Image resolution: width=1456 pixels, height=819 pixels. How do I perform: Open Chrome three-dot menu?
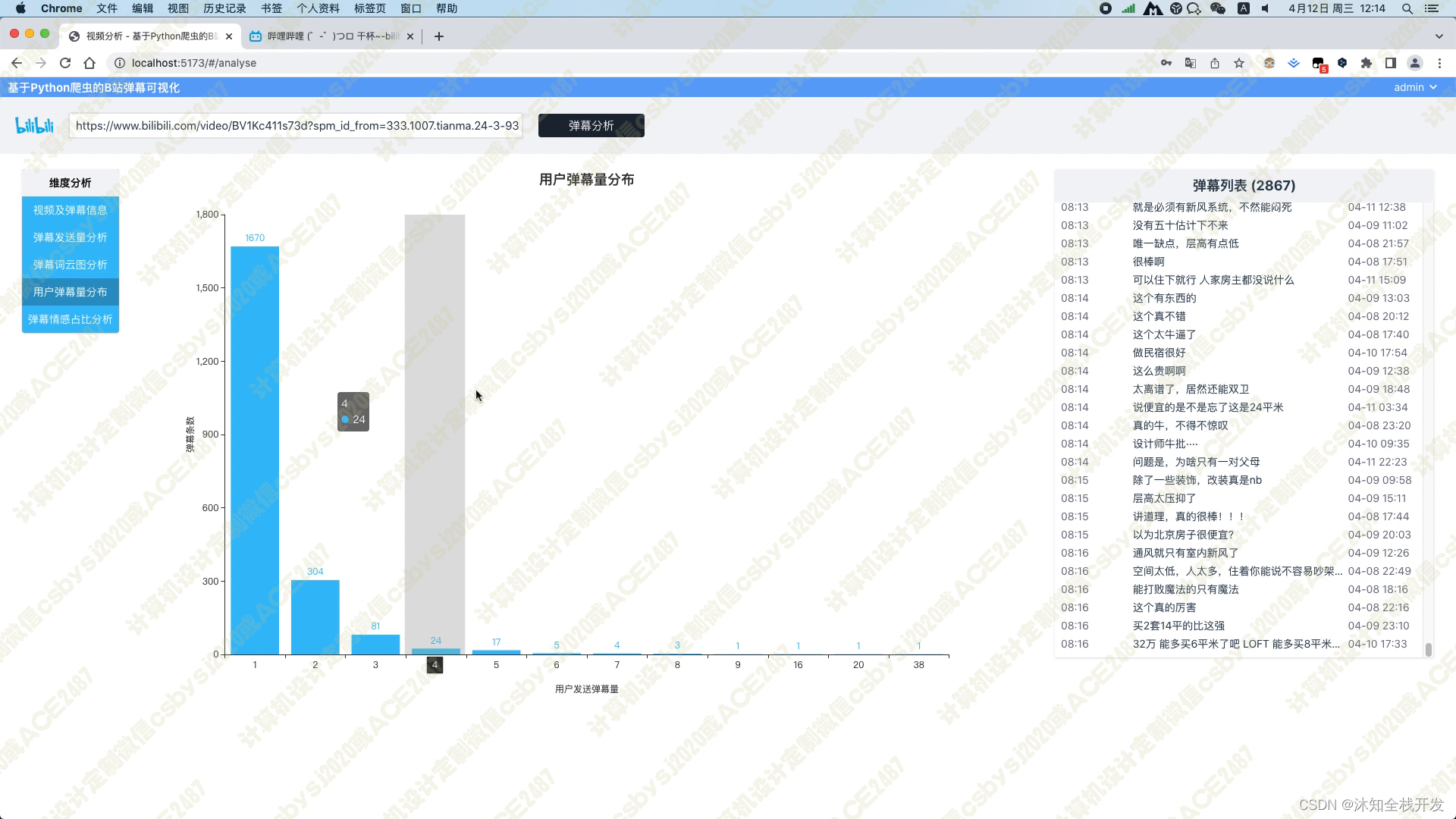(x=1439, y=63)
